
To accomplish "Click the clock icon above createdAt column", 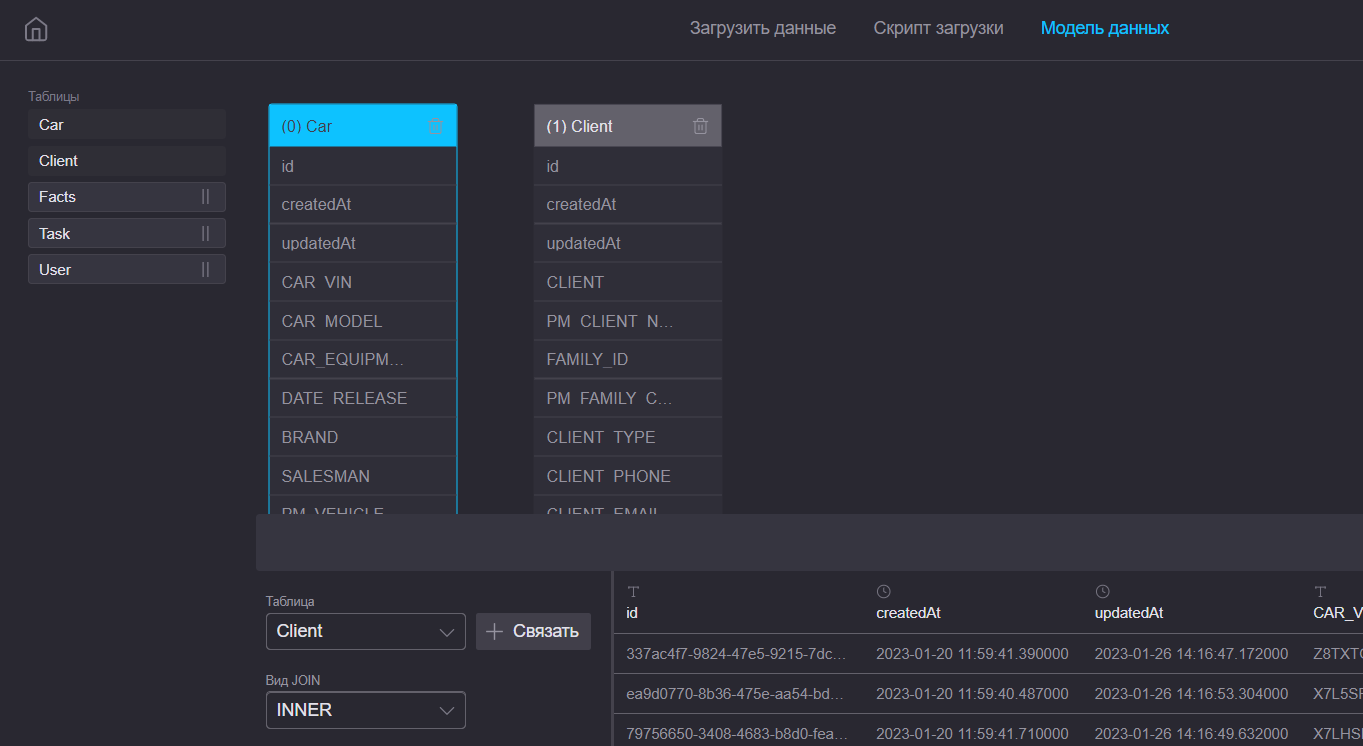I will tap(883, 592).
